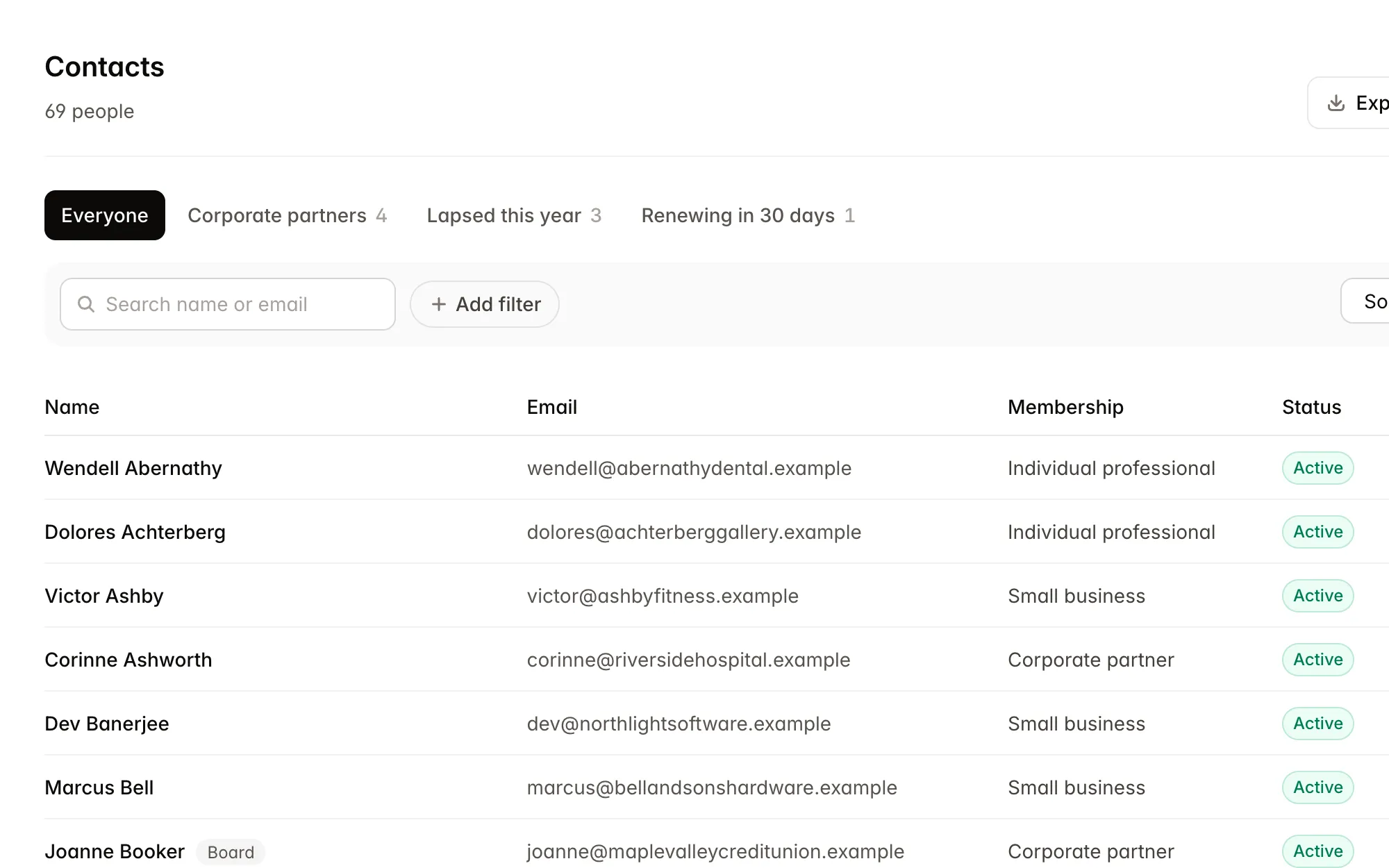Click Wendell Abernathy's Individual professional membership

point(1111,468)
